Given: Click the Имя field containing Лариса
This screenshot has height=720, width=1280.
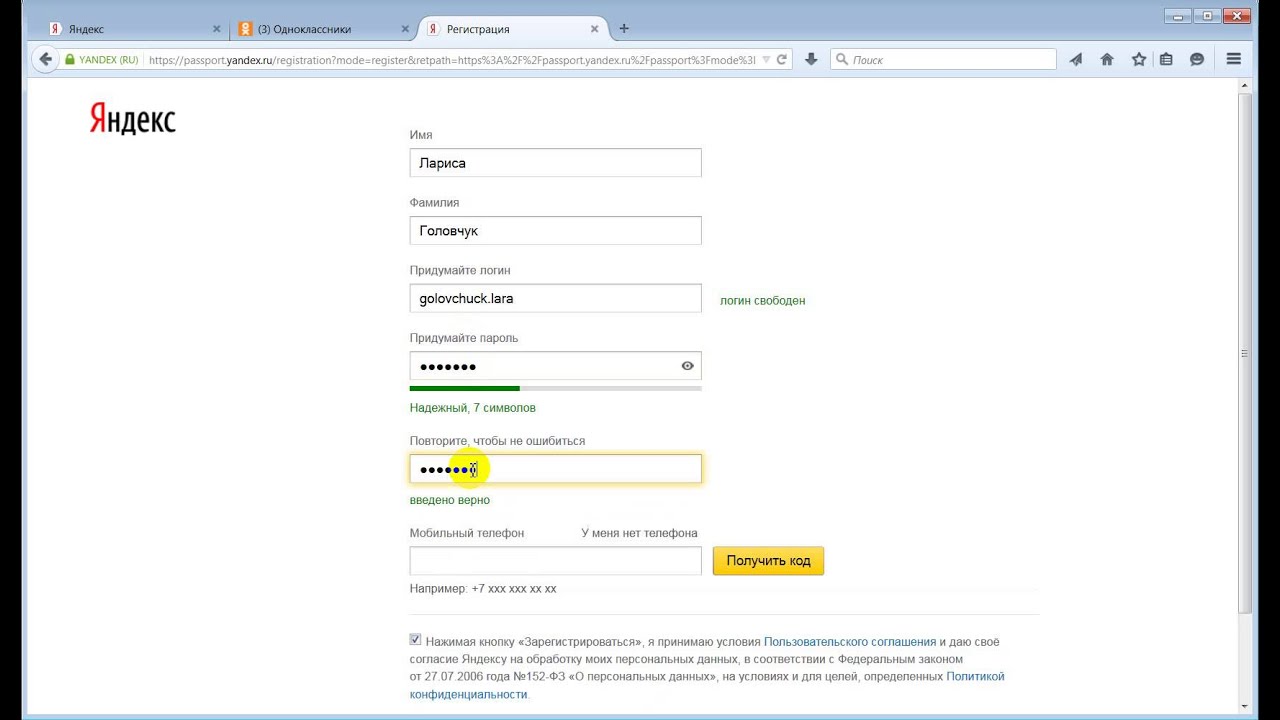Looking at the screenshot, I should point(555,163).
